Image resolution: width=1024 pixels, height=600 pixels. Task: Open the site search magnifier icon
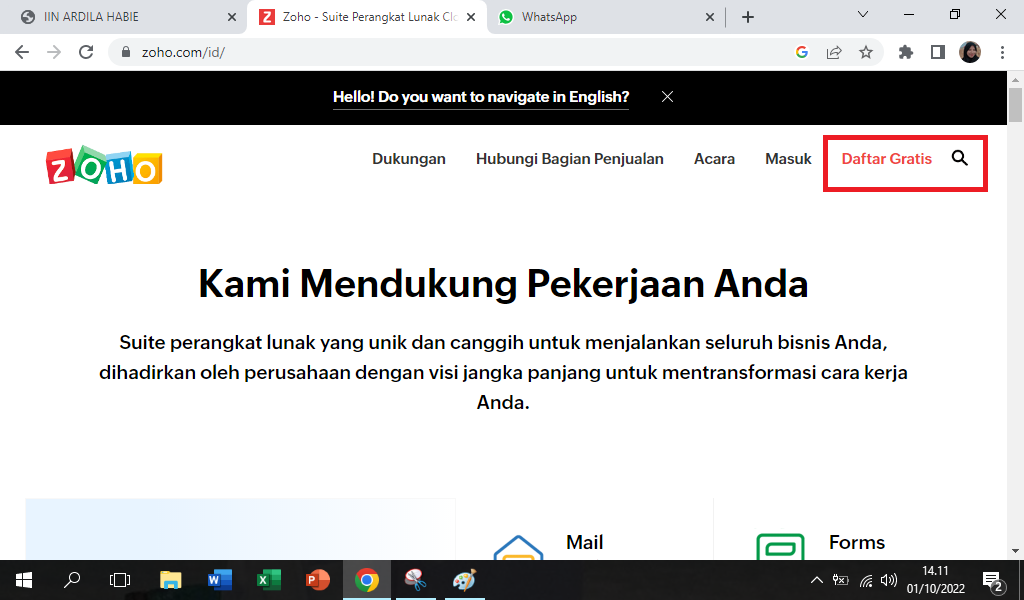point(959,158)
